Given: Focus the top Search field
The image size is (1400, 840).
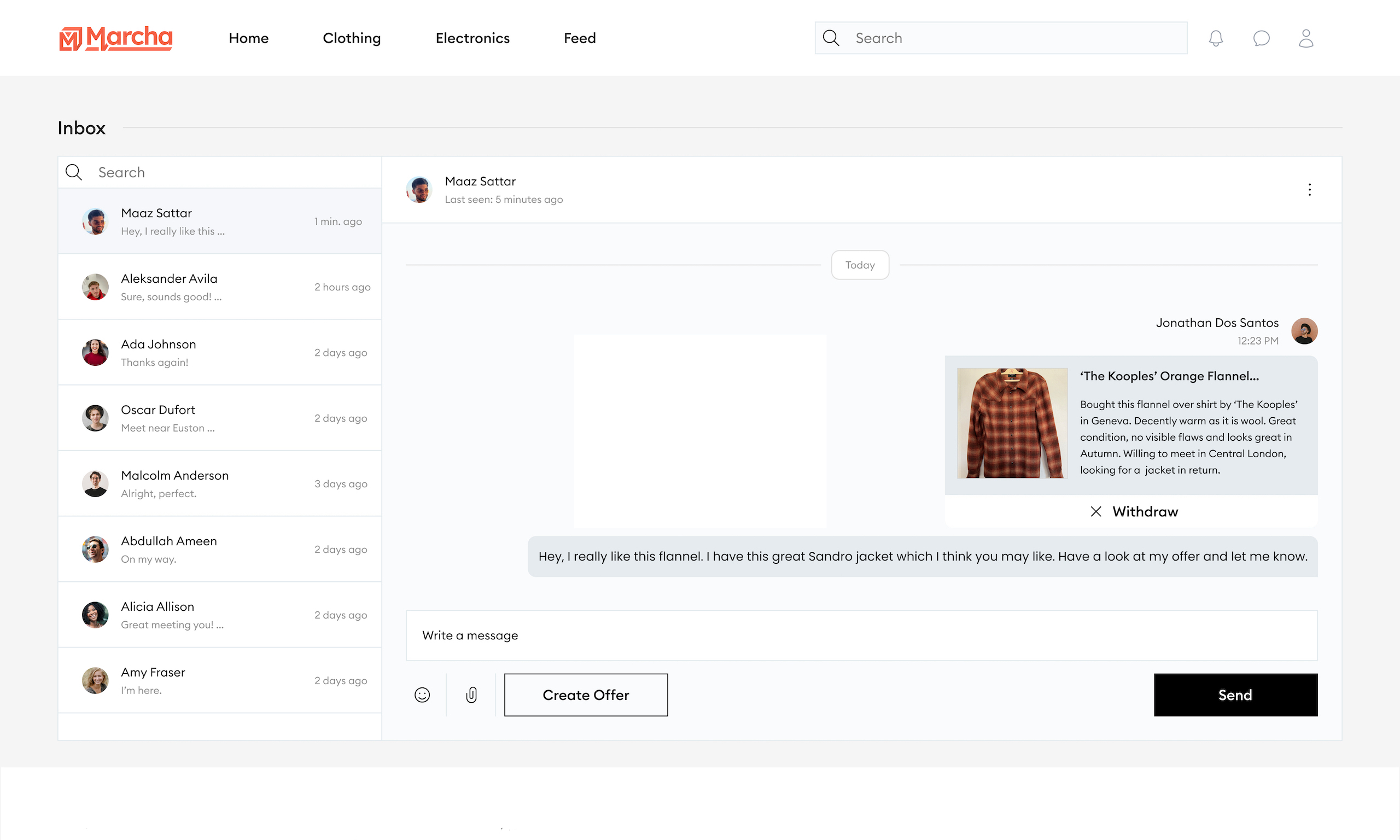Looking at the screenshot, I should click(x=1000, y=38).
